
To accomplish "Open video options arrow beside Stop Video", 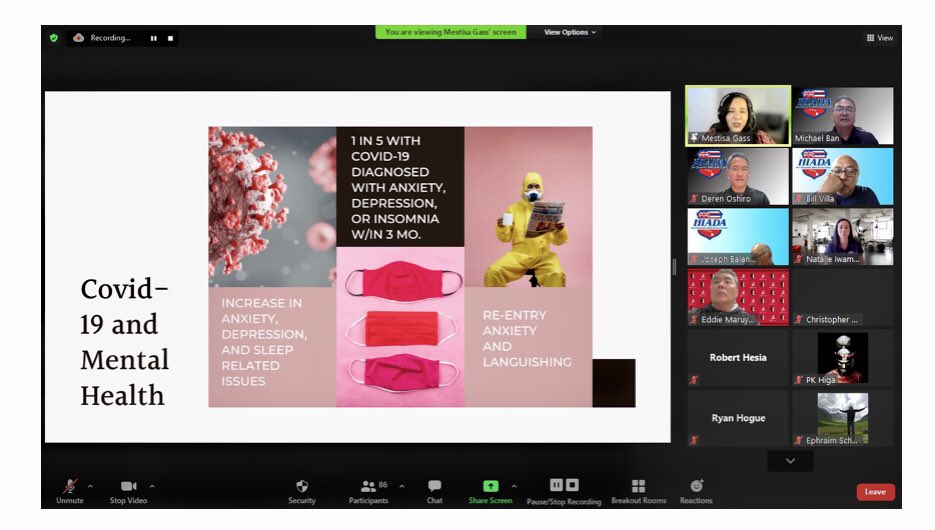I will click(152, 486).
